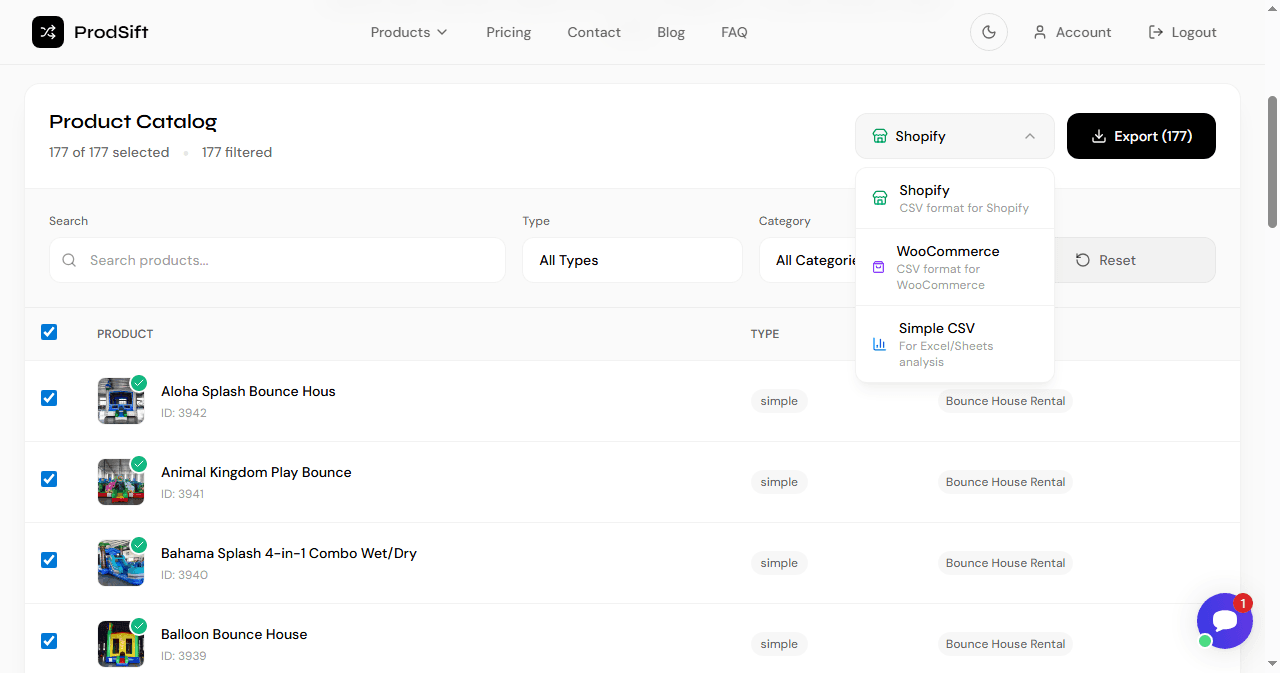This screenshot has width=1280, height=673.
Task: Click the Logout link
Action: click(1182, 32)
